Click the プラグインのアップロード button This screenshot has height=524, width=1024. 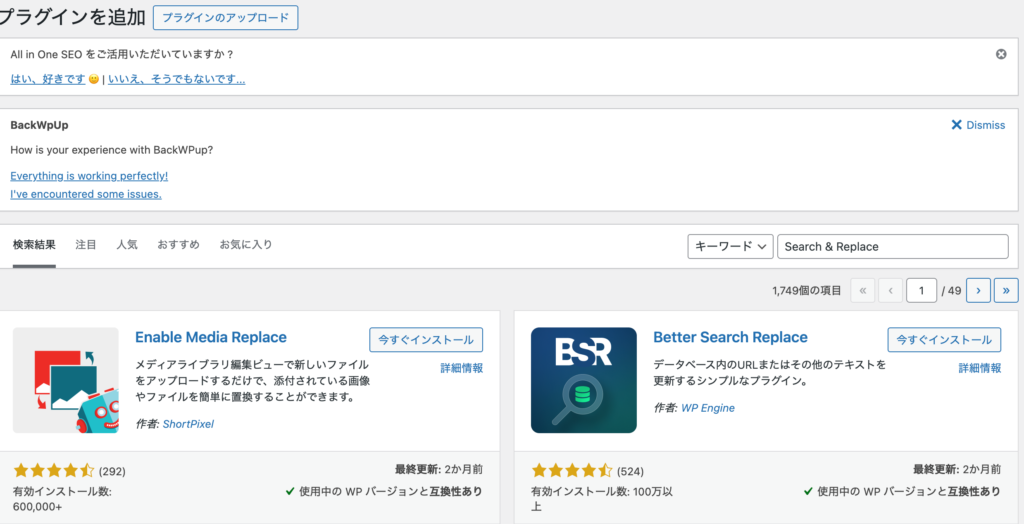[x=225, y=18]
